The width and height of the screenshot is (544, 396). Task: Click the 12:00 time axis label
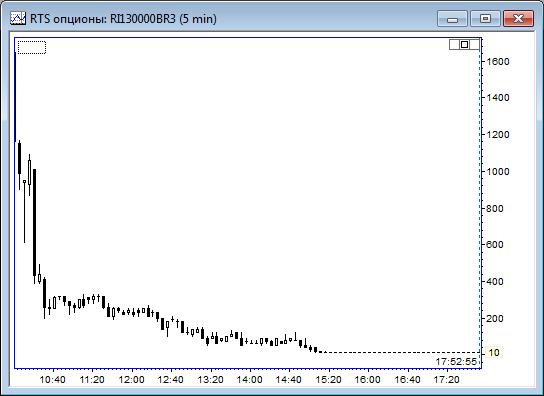click(131, 379)
